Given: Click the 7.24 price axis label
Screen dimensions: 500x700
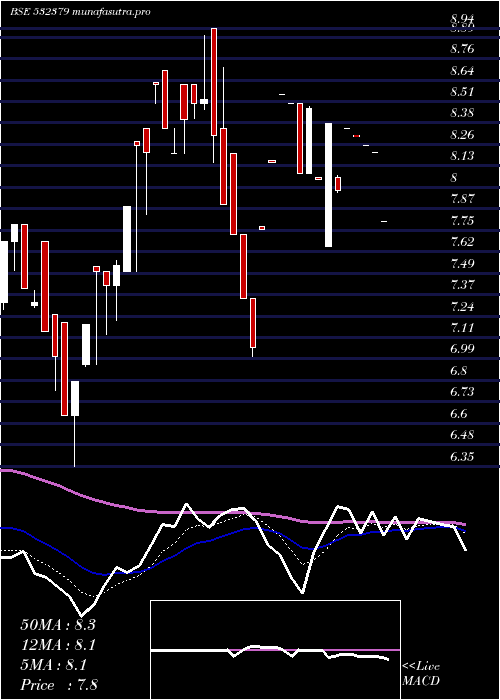Looking at the screenshot, I should [462, 307].
